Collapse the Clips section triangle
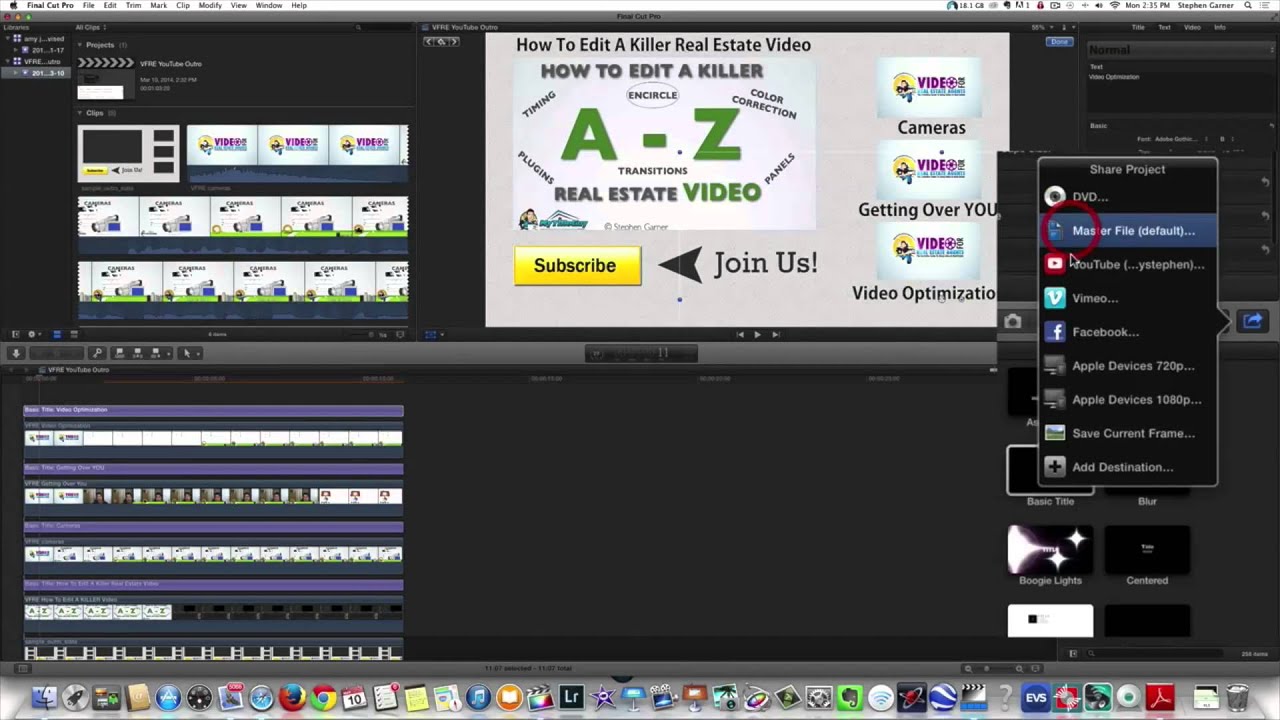1280x720 pixels. 81,113
